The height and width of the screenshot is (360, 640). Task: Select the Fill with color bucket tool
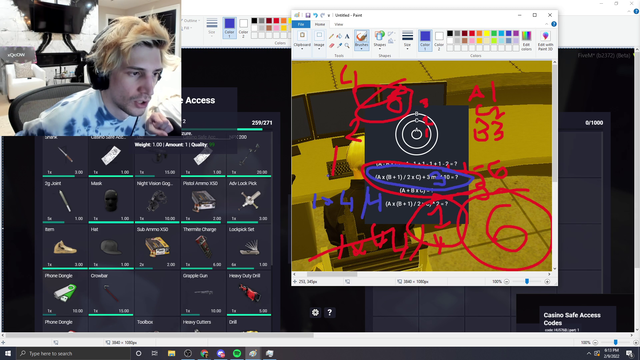click(339, 36)
